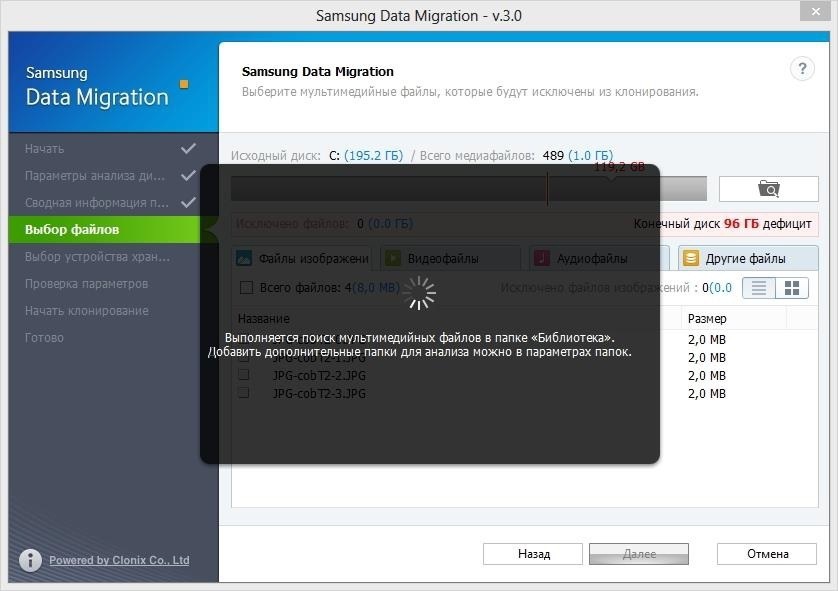838x591 pixels.
Task: Select the JPG-cobT2-2.JPG file name
Action: pyautogui.click(x=319, y=375)
